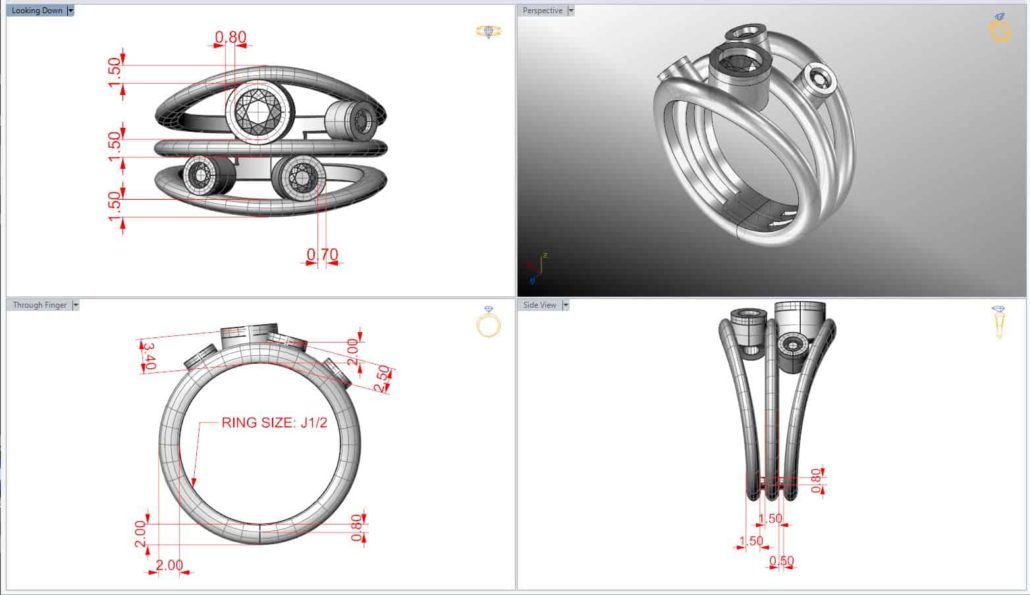1030x595 pixels.
Task: Open the Perspective viewport dropdown arrow
Action: (571, 10)
